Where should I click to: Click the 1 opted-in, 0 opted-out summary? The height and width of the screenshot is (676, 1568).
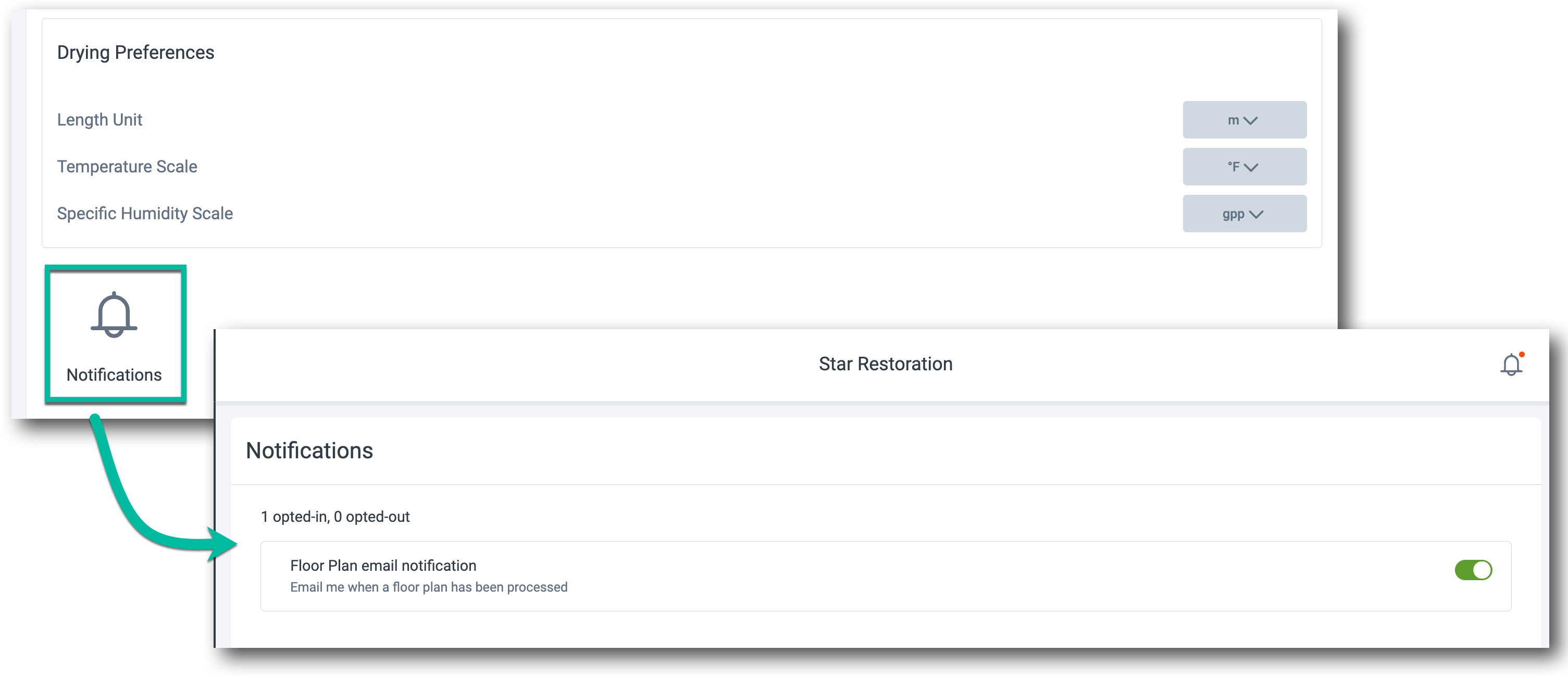pos(335,517)
